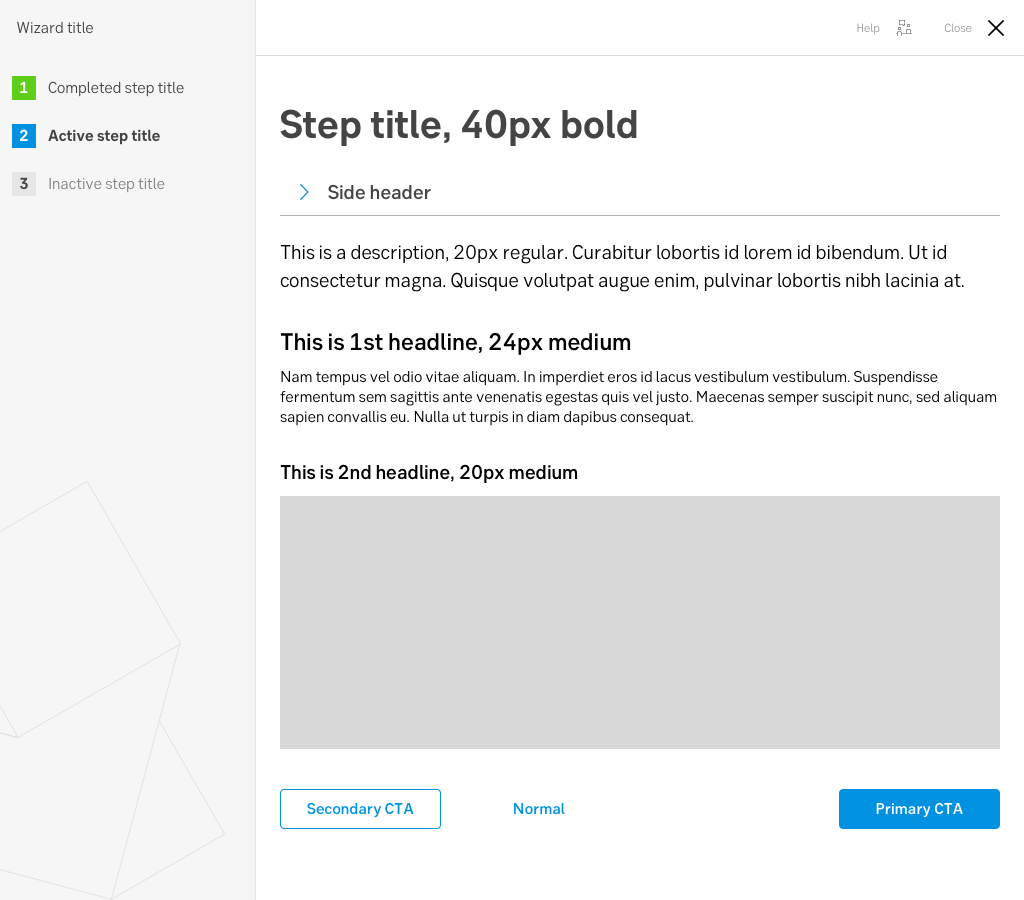This screenshot has width=1024, height=900.
Task: Click the hierarchy/sitemap icon near Help
Action: (x=904, y=28)
